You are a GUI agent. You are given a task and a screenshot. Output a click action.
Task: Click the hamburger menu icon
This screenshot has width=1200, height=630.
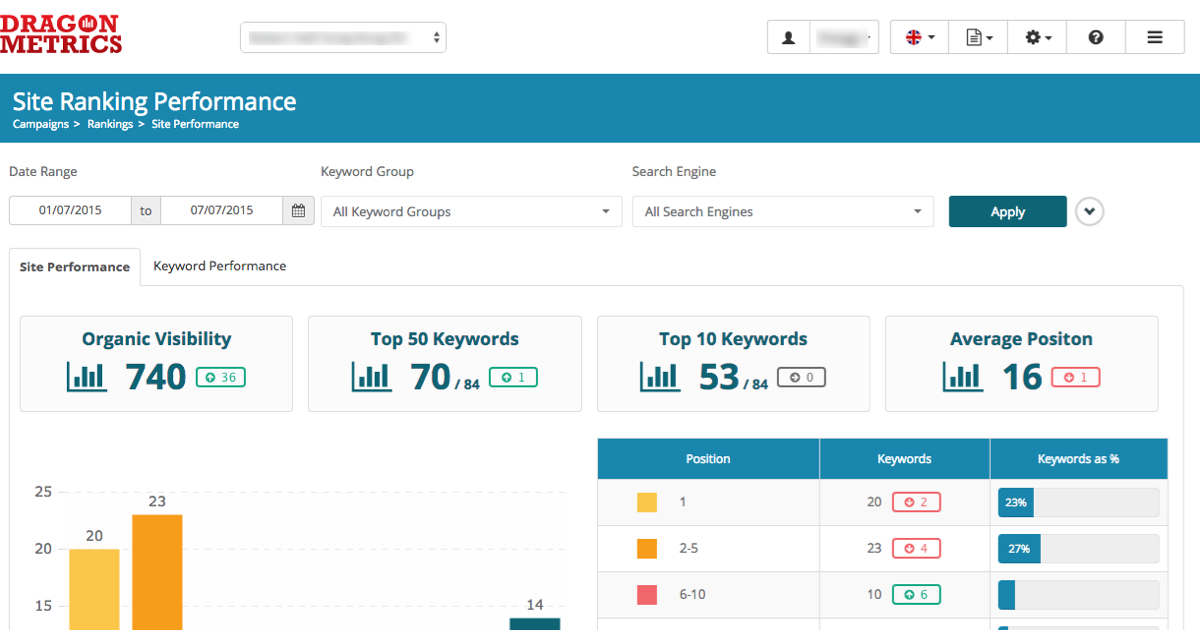click(x=1155, y=37)
